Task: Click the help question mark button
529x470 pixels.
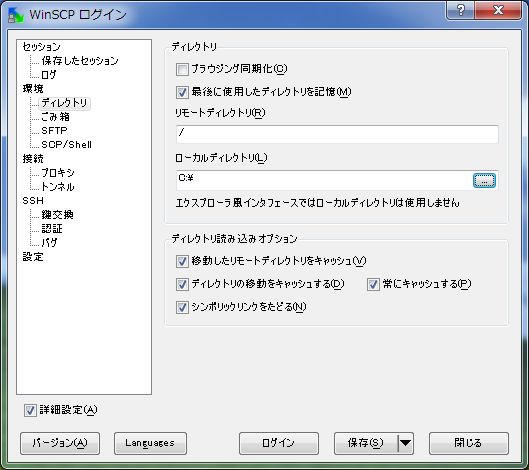Action: click(461, 10)
